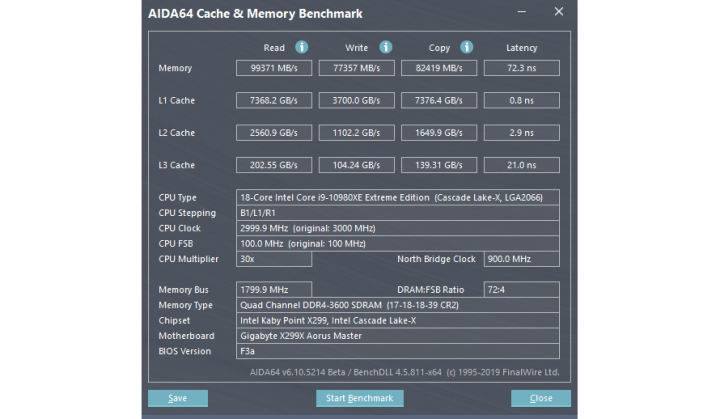Click the Start Benchmark button
720x419 pixels.
(360, 398)
